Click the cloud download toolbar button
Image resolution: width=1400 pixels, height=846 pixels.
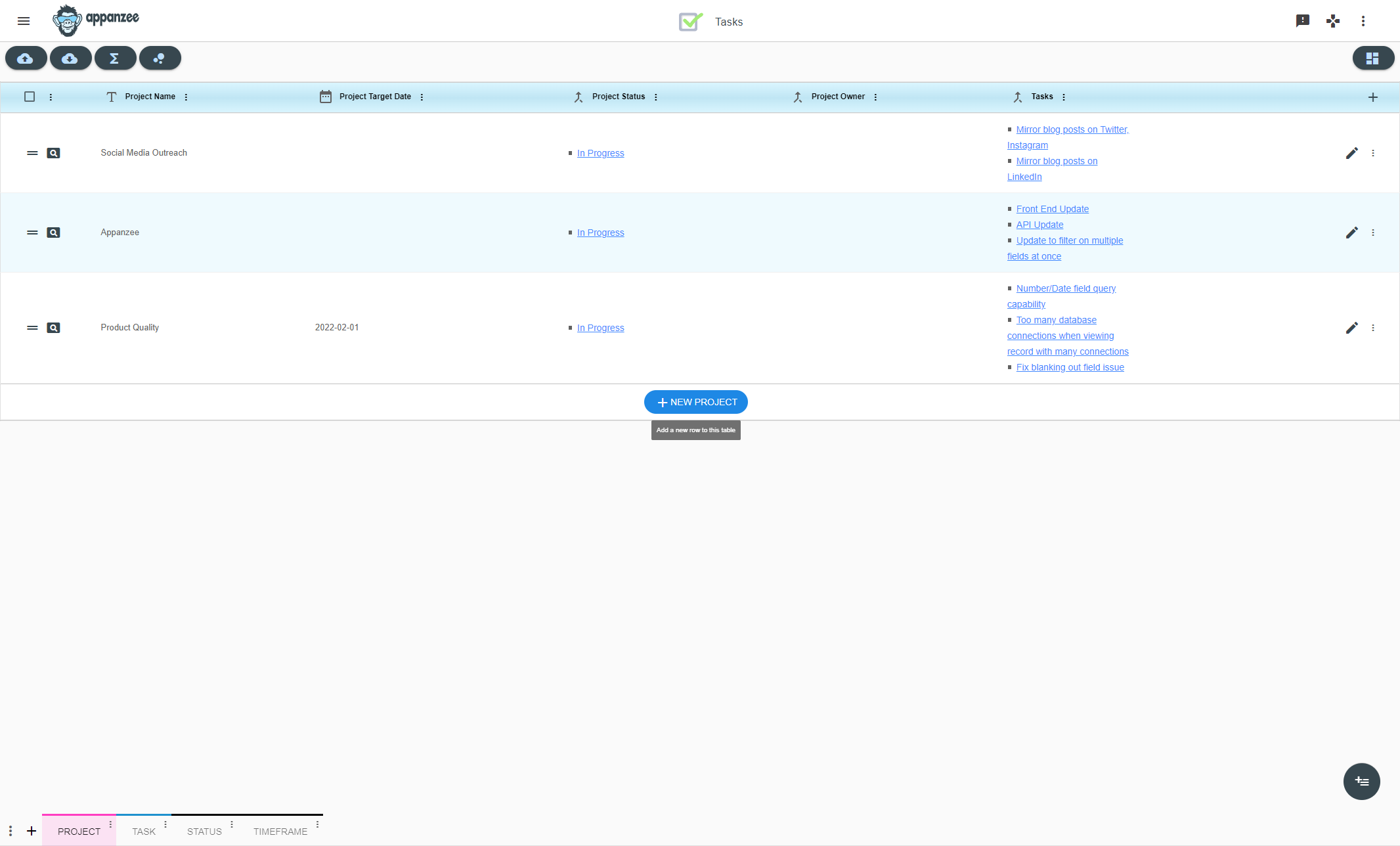[70, 58]
